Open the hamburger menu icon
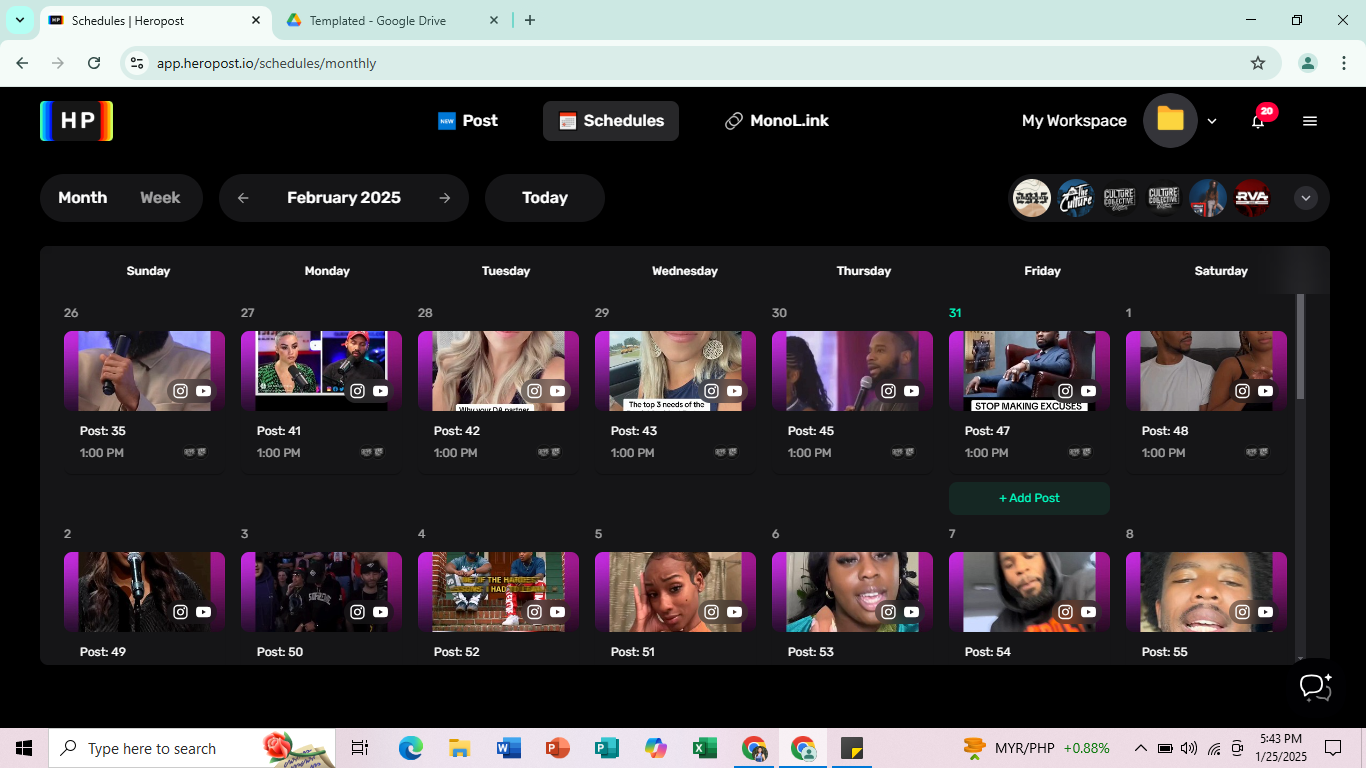The height and width of the screenshot is (768, 1366). (1310, 121)
